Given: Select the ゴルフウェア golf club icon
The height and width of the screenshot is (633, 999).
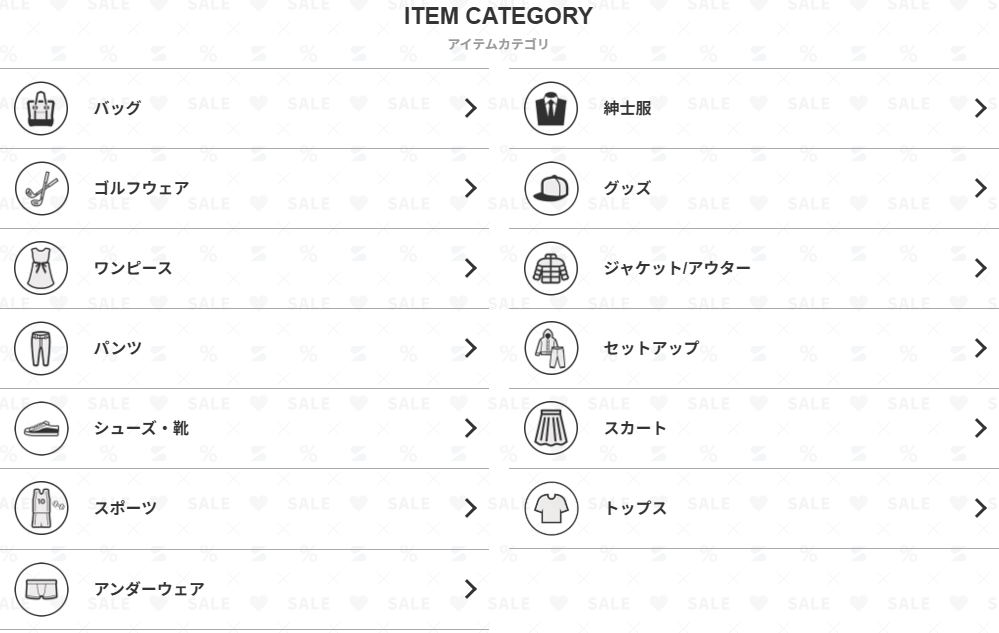Looking at the screenshot, I should click(x=40, y=188).
